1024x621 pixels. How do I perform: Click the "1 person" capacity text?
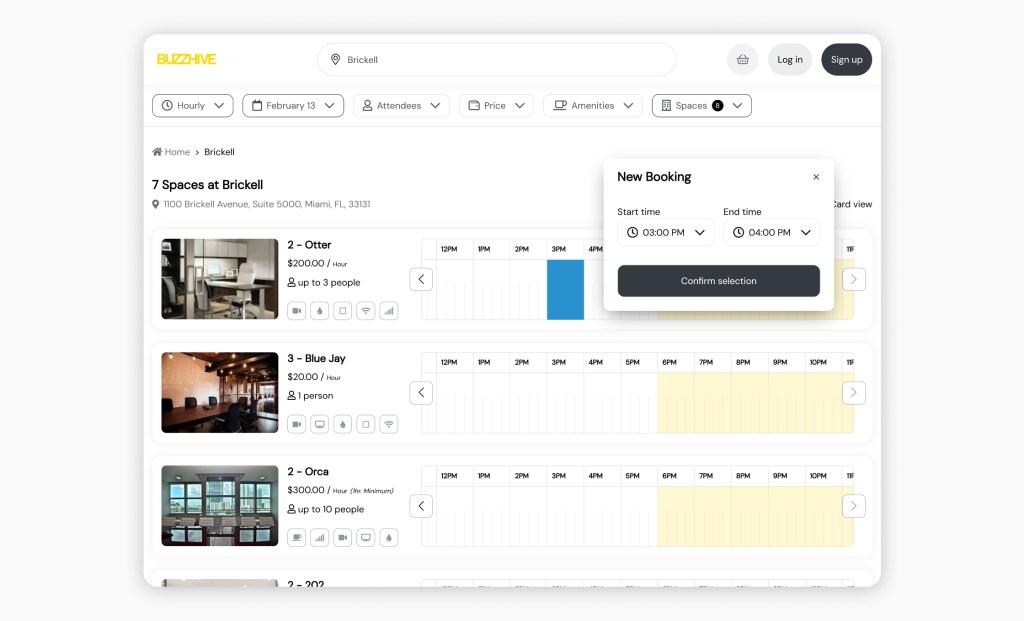coord(315,396)
